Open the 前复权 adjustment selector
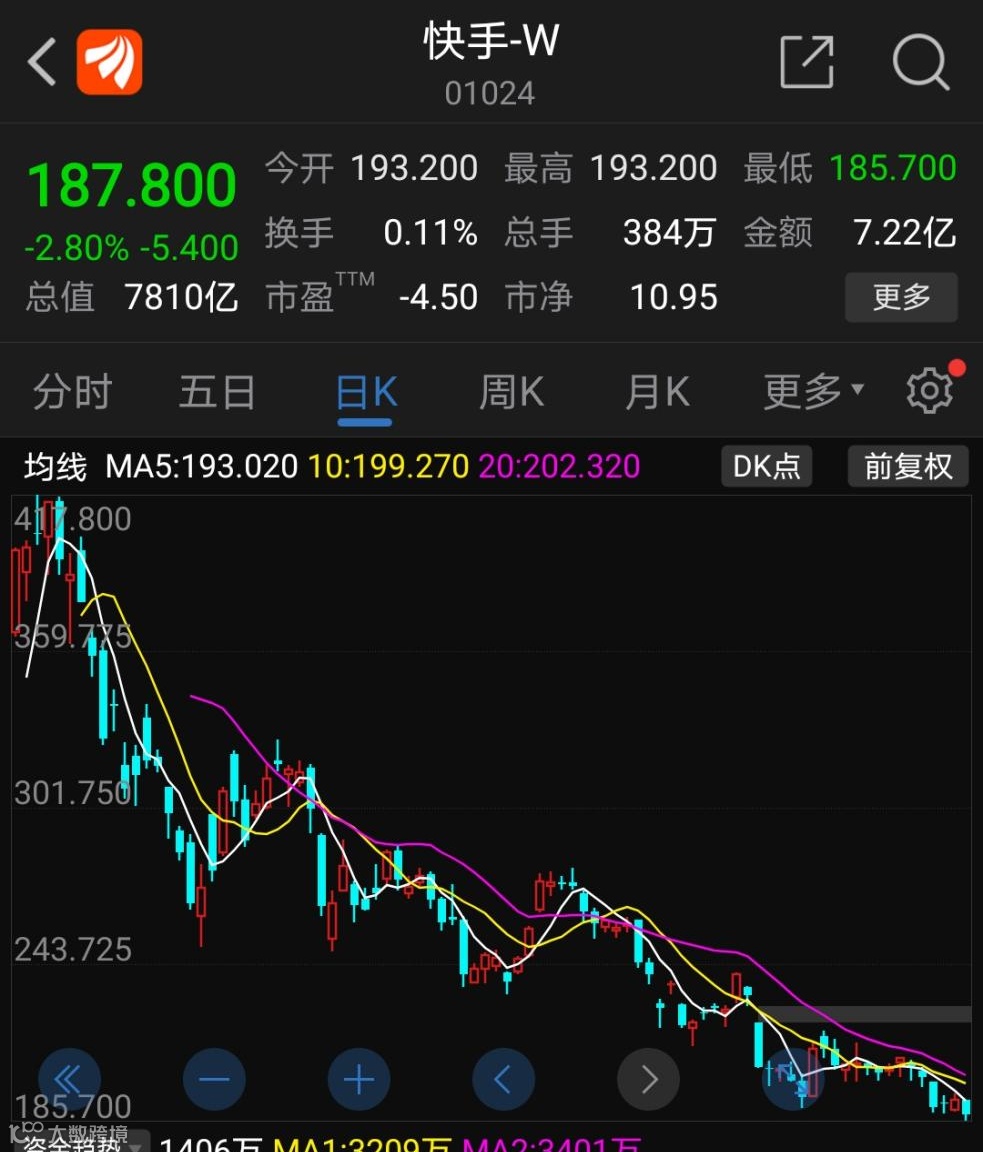This screenshot has height=1152, width=983. point(908,467)
